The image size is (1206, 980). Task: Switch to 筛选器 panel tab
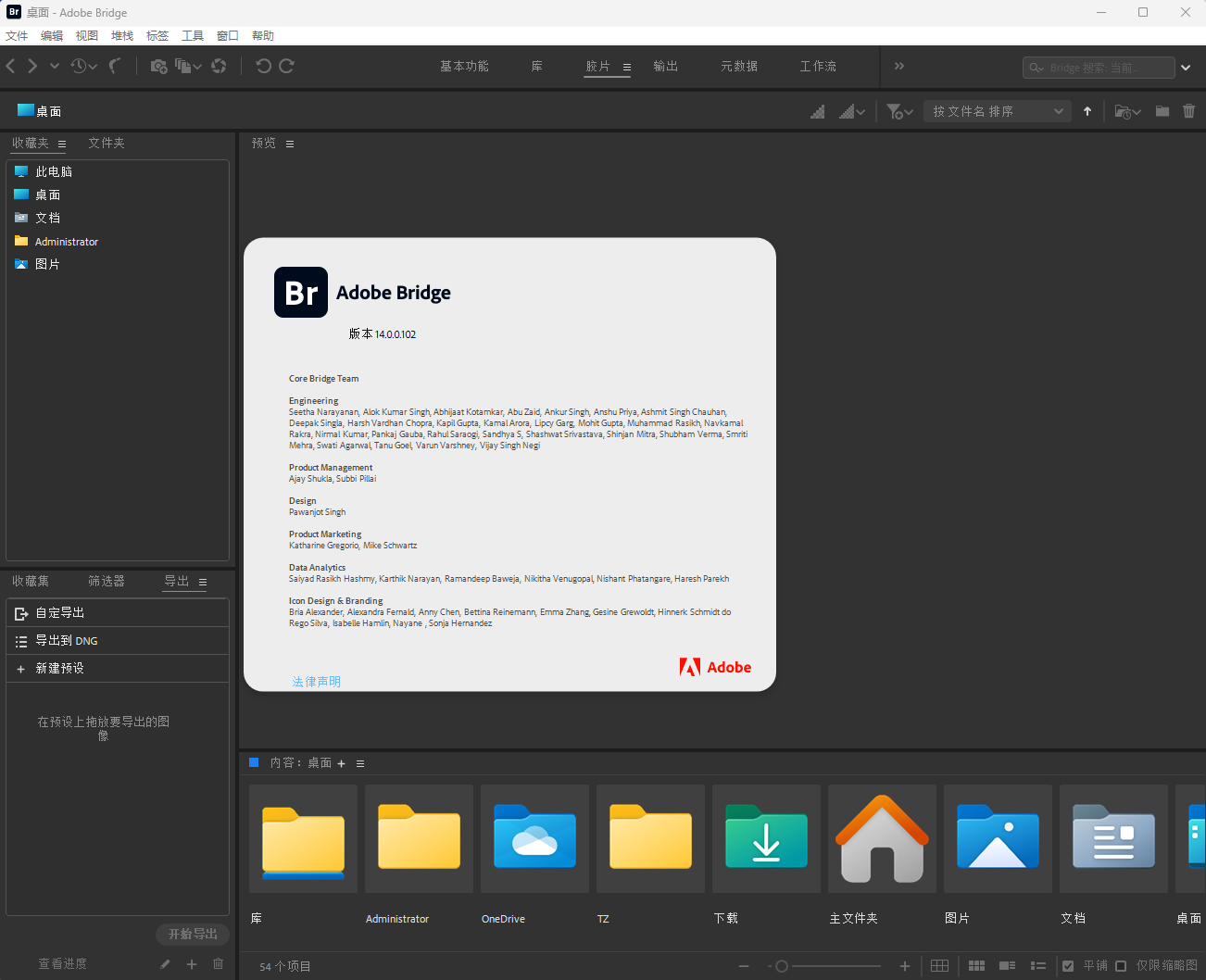pos(107,581)
